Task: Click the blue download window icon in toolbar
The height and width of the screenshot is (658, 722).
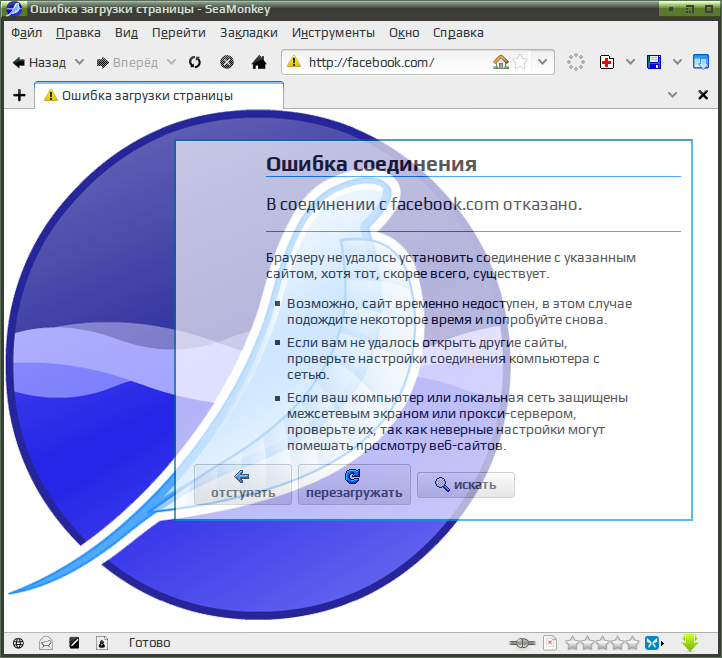Action: pyautogui.click(x=701, y=62)
